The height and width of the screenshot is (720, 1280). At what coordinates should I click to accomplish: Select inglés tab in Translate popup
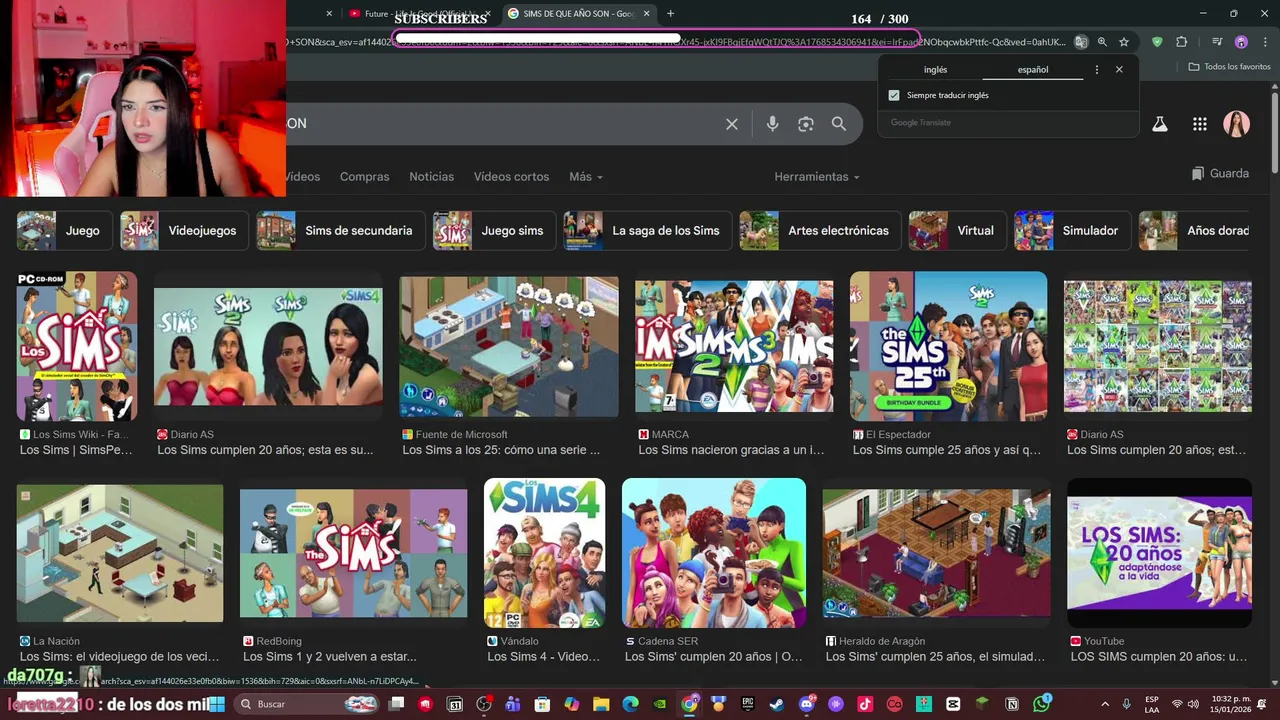tap(935, 70)
